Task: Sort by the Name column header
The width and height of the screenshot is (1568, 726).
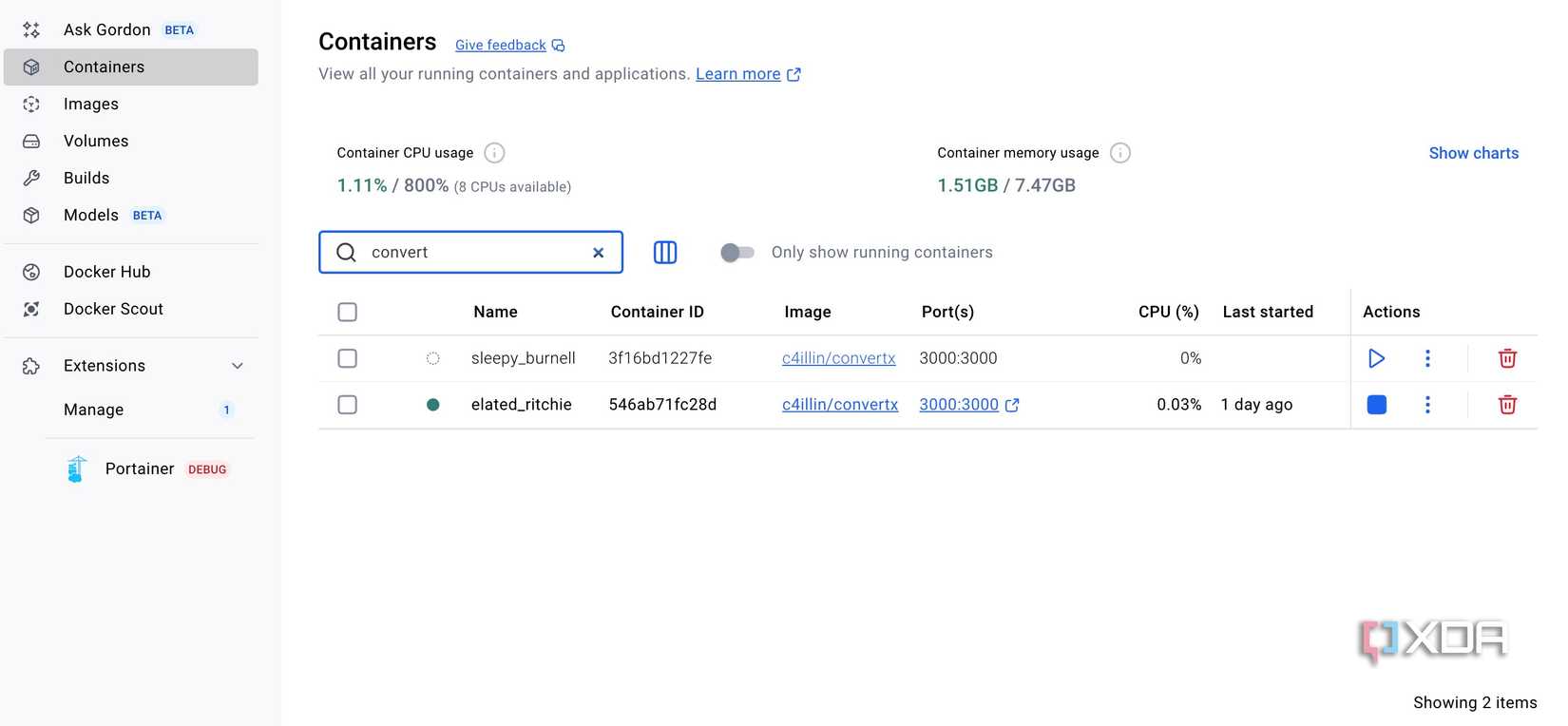Action: pos(496,312)
